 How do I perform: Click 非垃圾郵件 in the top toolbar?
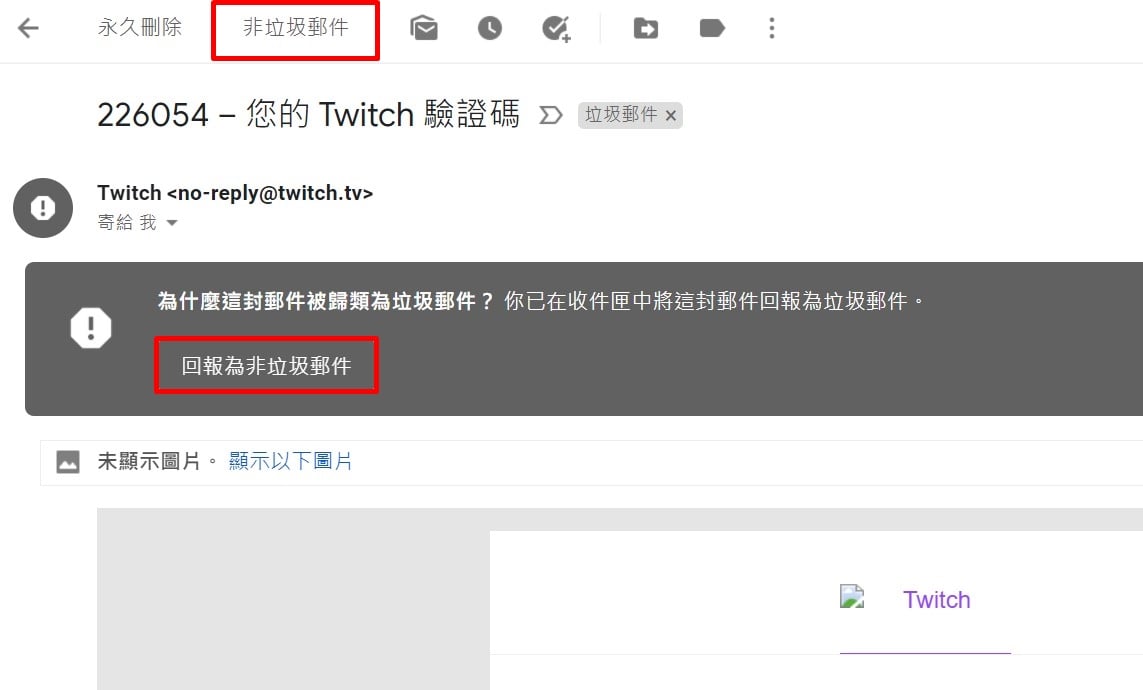pos(295,28)
